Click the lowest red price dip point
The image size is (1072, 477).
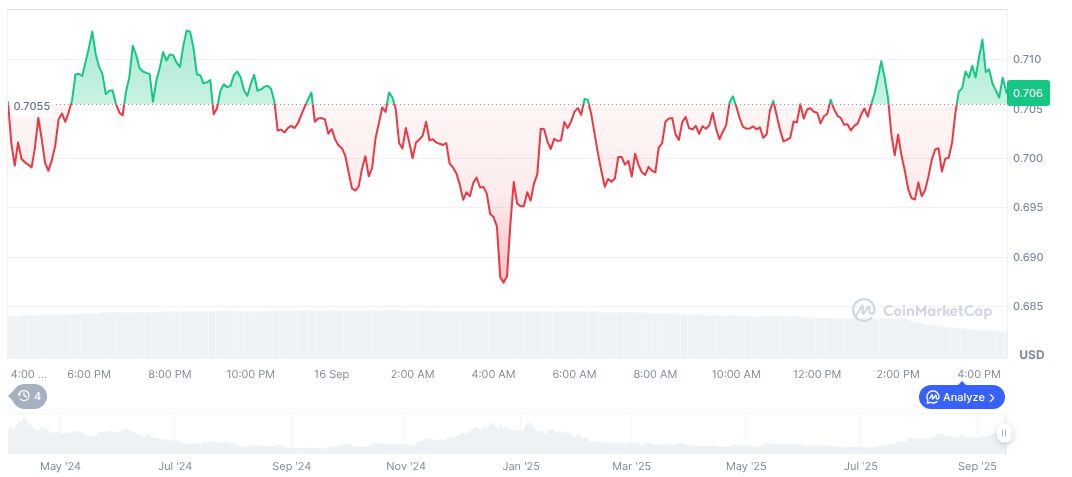click(503, 282)
